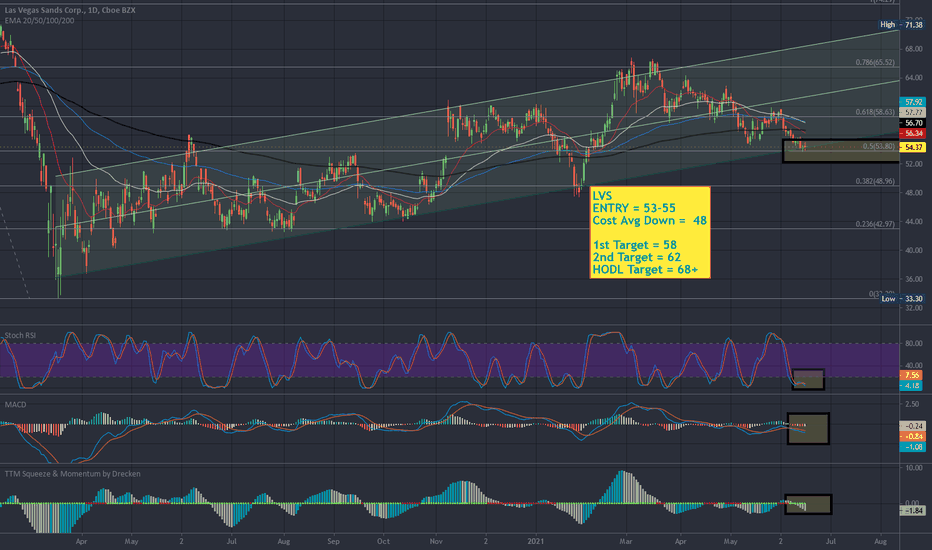Select the MACD indicator label
The height and width of the screenshot is (550, 932).
tap(15, 404)
